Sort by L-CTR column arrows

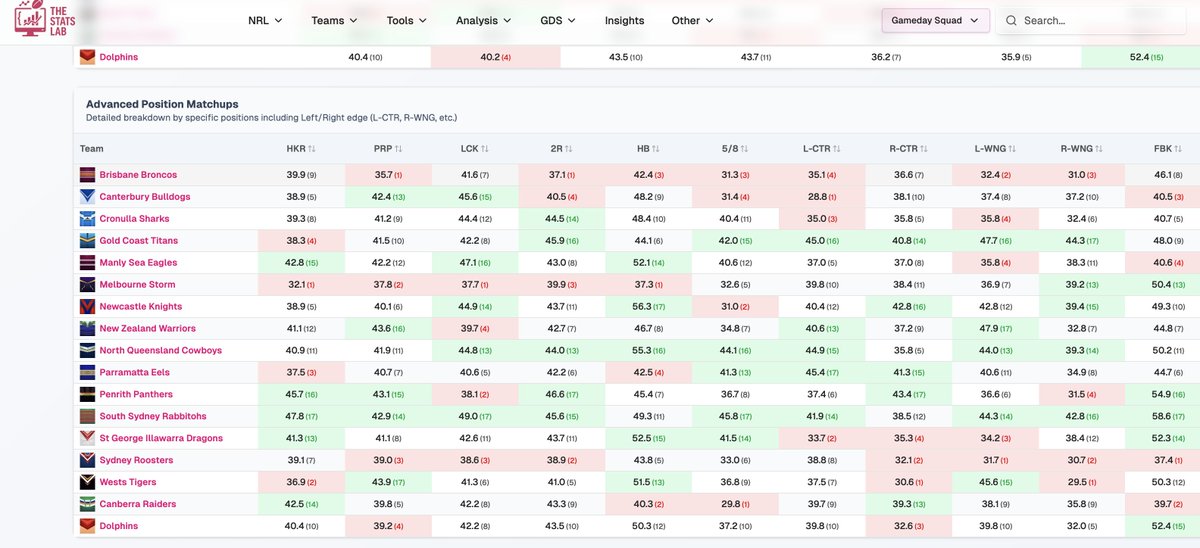(x=839, y=150)
